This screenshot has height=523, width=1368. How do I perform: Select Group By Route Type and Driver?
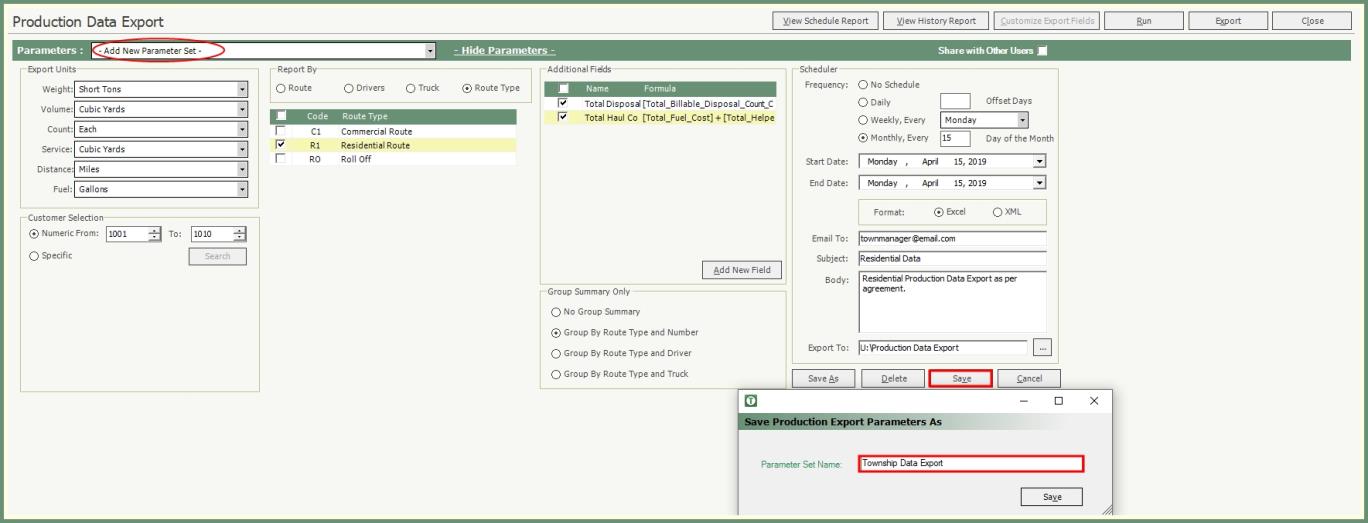(556, 353)
